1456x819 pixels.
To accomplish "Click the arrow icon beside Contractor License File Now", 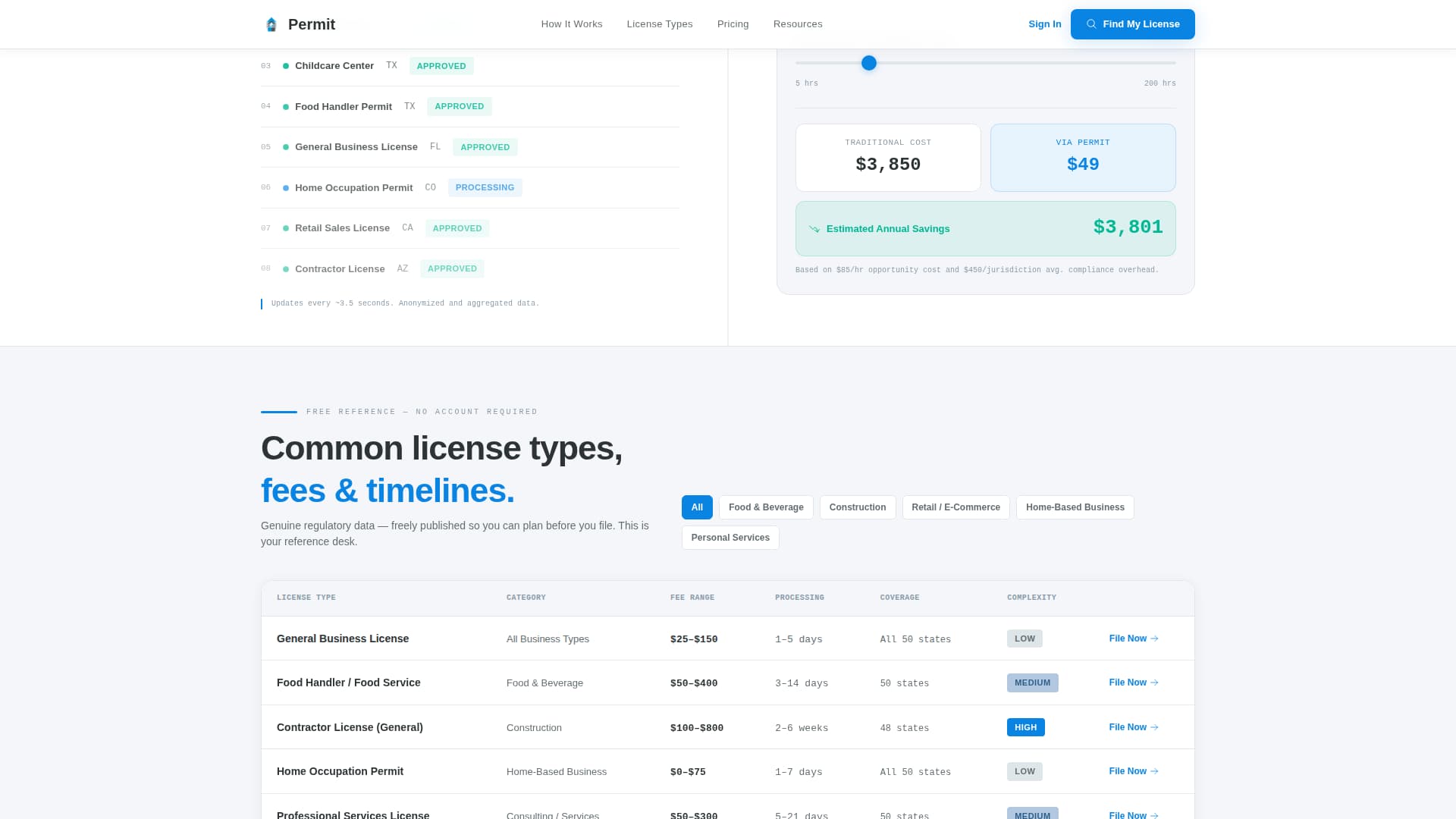I will tap(1154, 727).
